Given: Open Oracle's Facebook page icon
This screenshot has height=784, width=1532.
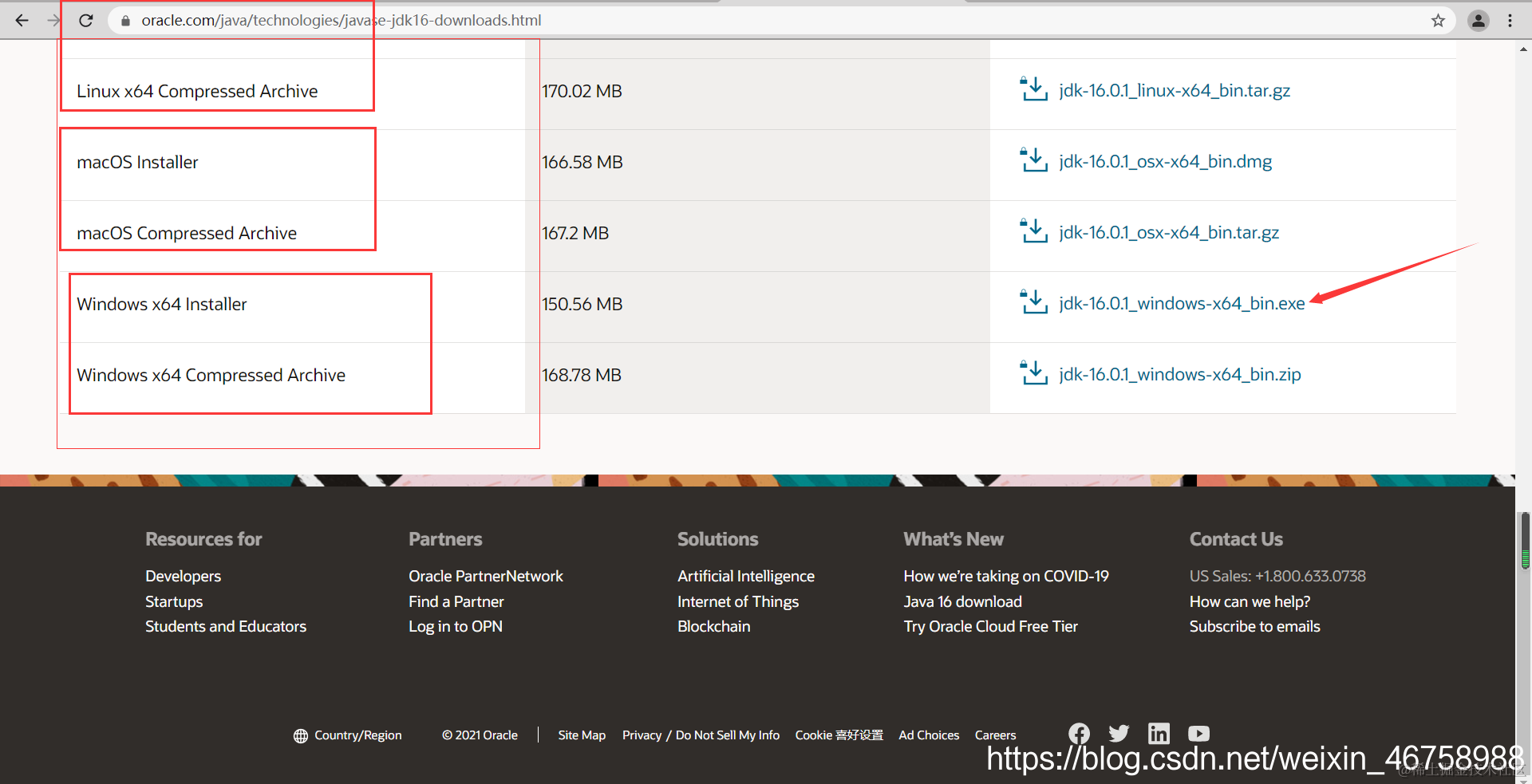Looking at the screenshot, I should point(1080,734).
